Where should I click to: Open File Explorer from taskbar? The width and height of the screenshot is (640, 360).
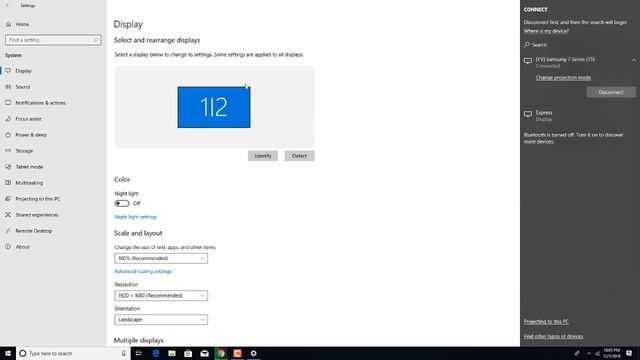click(172, 353)
